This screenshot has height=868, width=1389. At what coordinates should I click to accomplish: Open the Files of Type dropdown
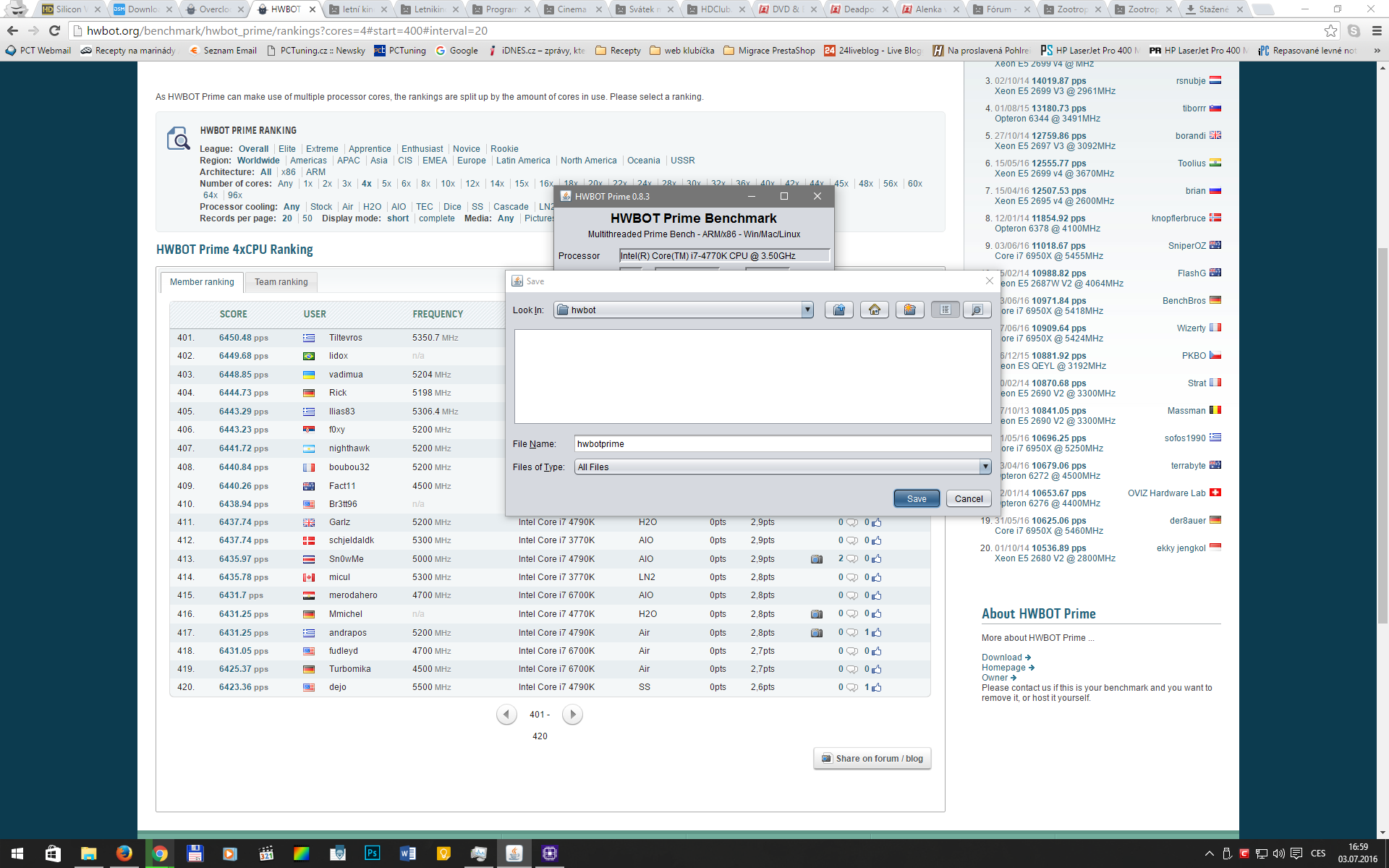pyautogui.click(x=985, y=467)
